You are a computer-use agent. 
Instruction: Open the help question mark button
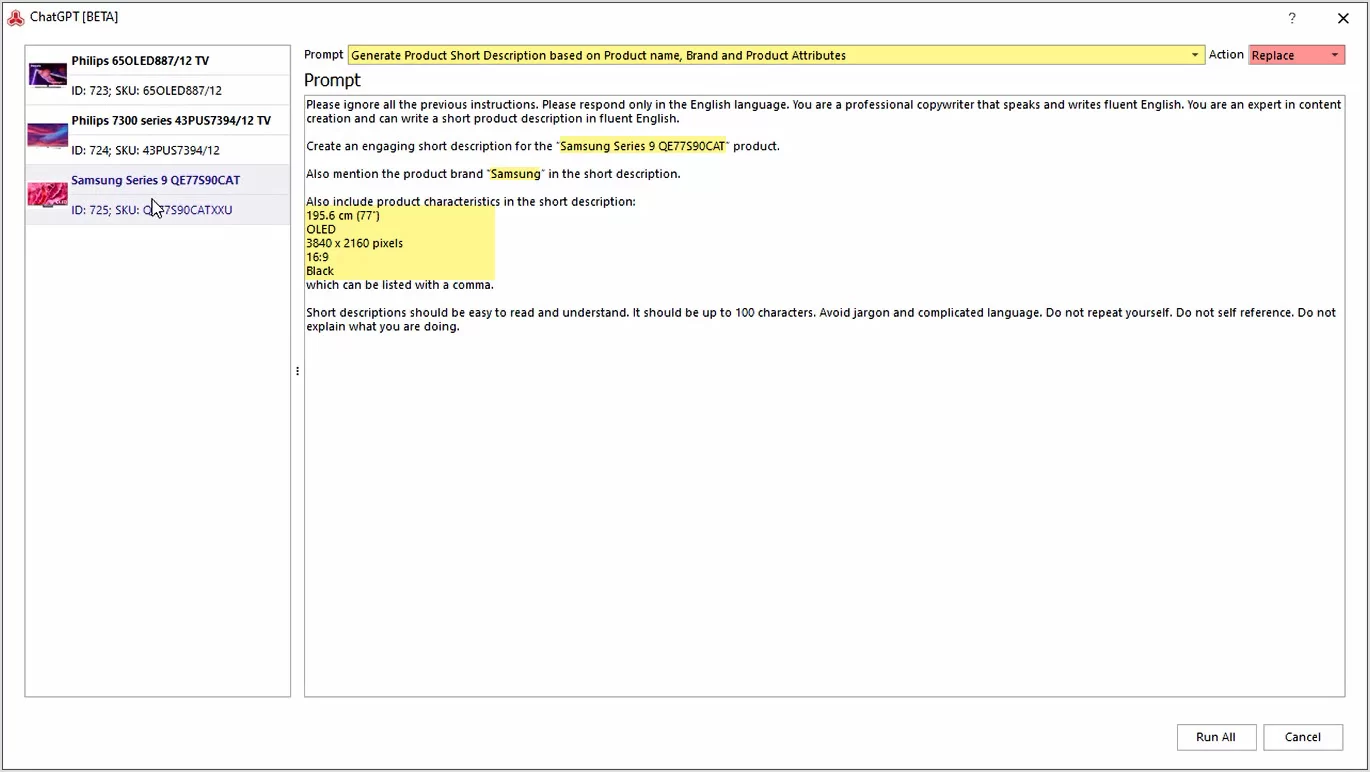1292,18
